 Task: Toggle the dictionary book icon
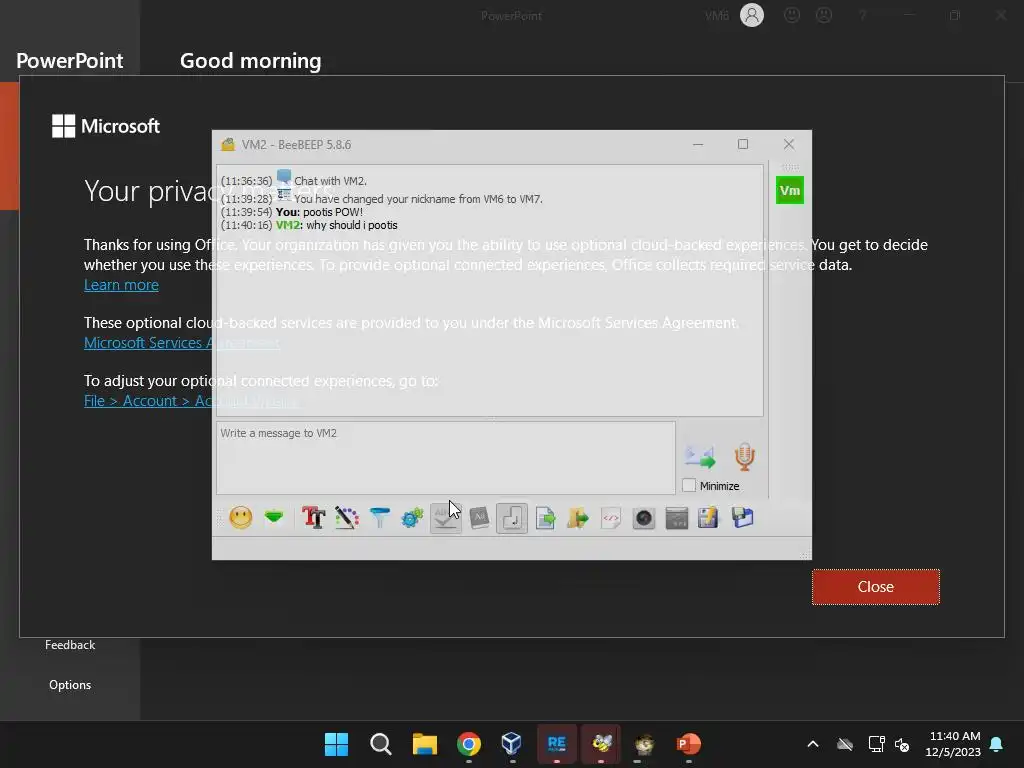coord(479,518)
